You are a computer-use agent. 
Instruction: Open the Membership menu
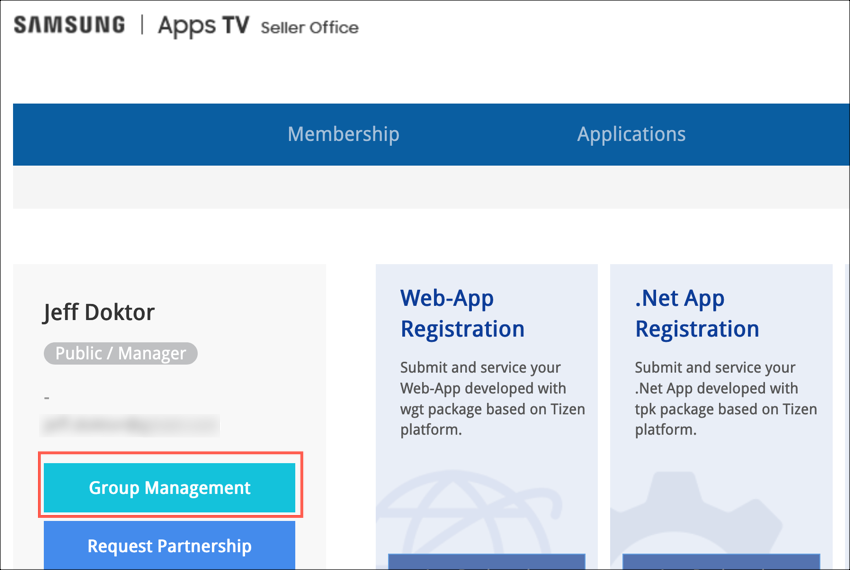tap(343, 134)
